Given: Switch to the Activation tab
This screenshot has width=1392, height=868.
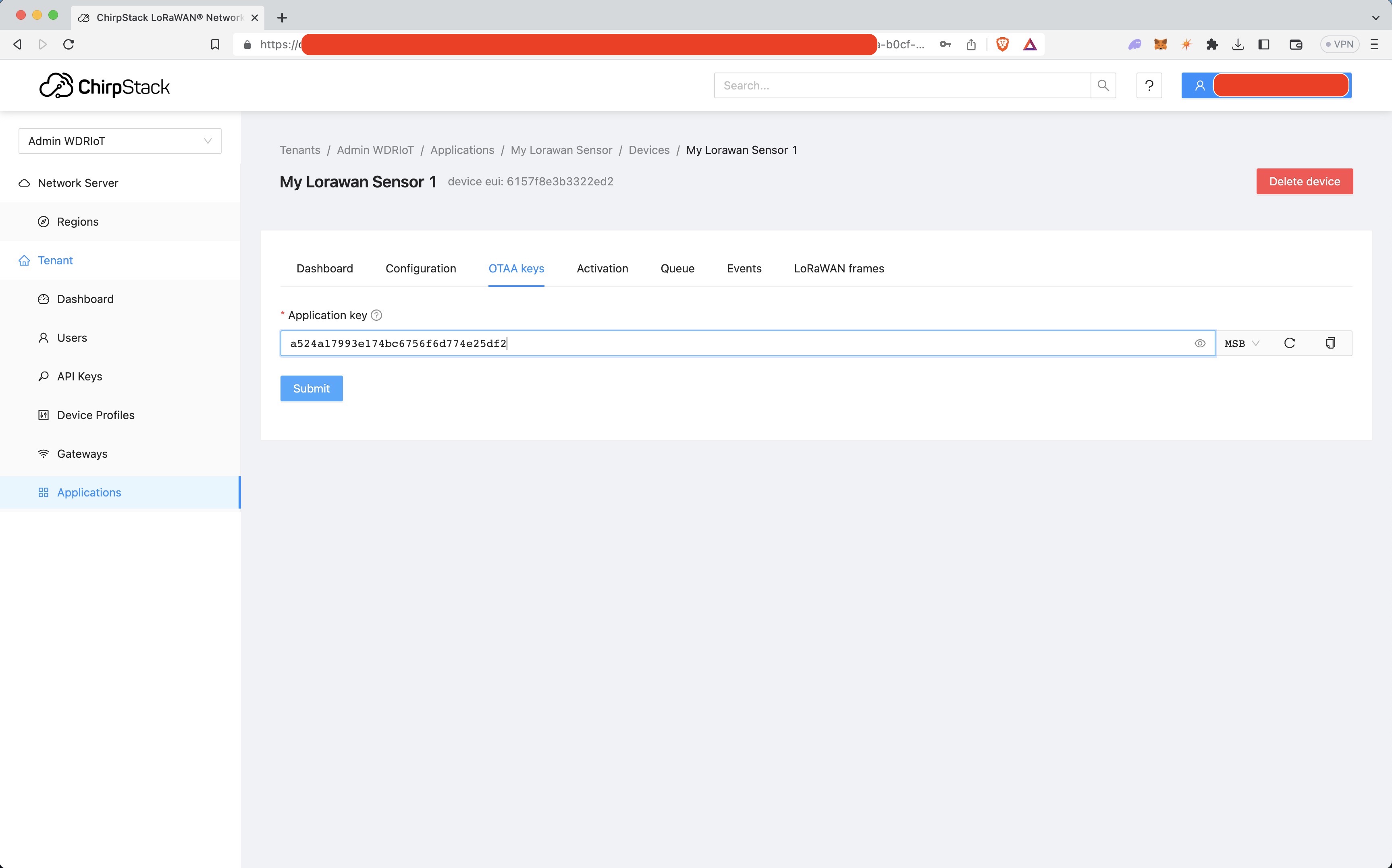Looking at the screenshot, I should point(602,269).
